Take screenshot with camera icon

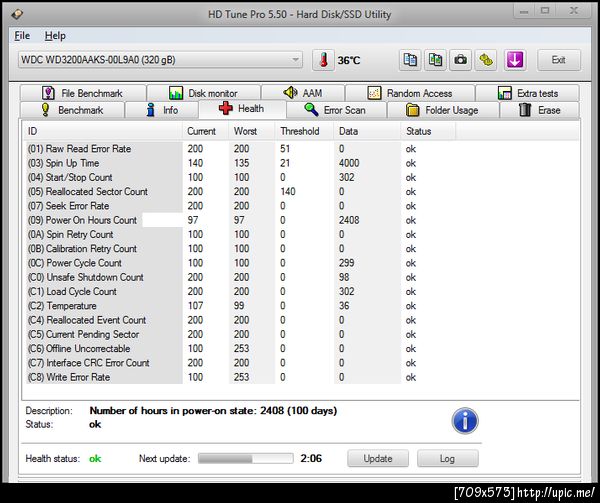point(460,60)
